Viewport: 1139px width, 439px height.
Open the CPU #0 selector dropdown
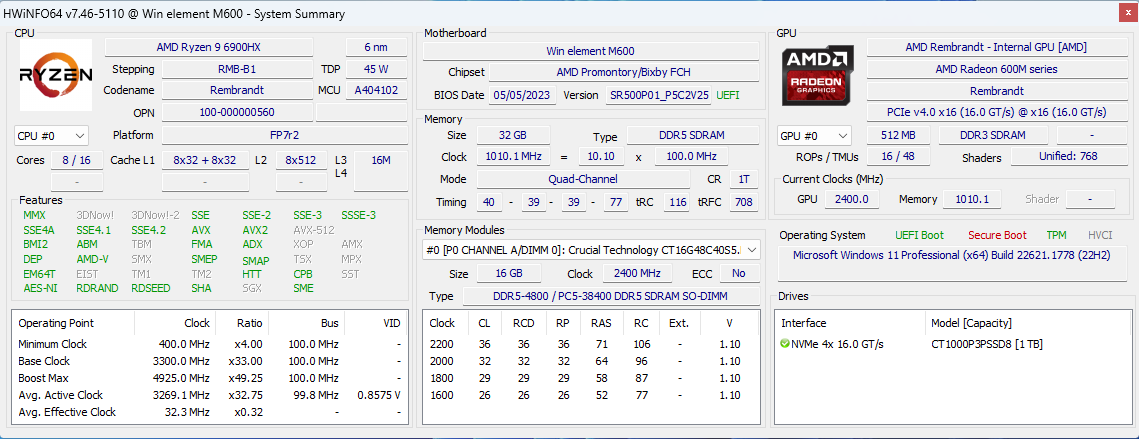[52, 136]
